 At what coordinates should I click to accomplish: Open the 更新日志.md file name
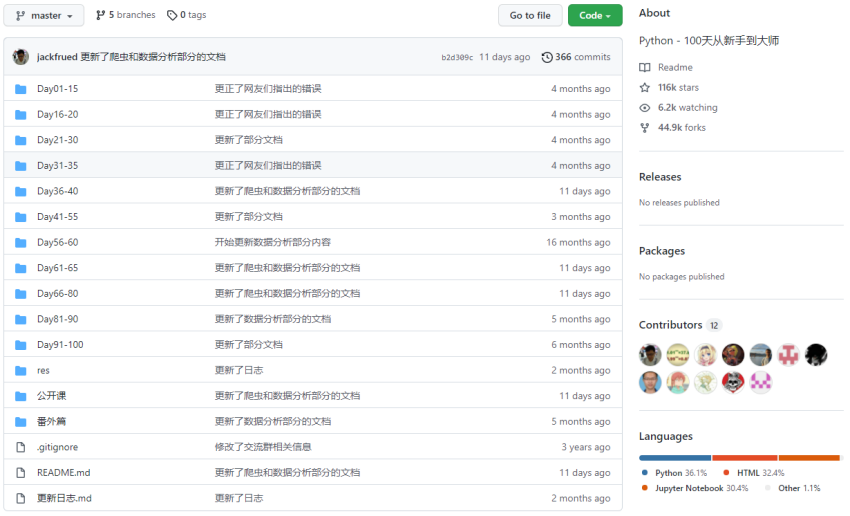[x=64, y=498]
